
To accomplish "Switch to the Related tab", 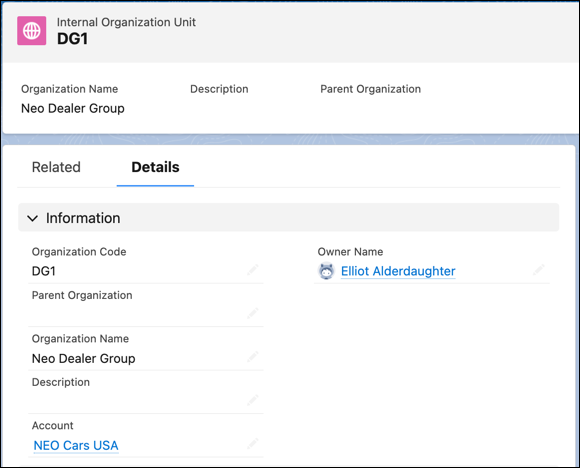I will (x=56, y=167).
